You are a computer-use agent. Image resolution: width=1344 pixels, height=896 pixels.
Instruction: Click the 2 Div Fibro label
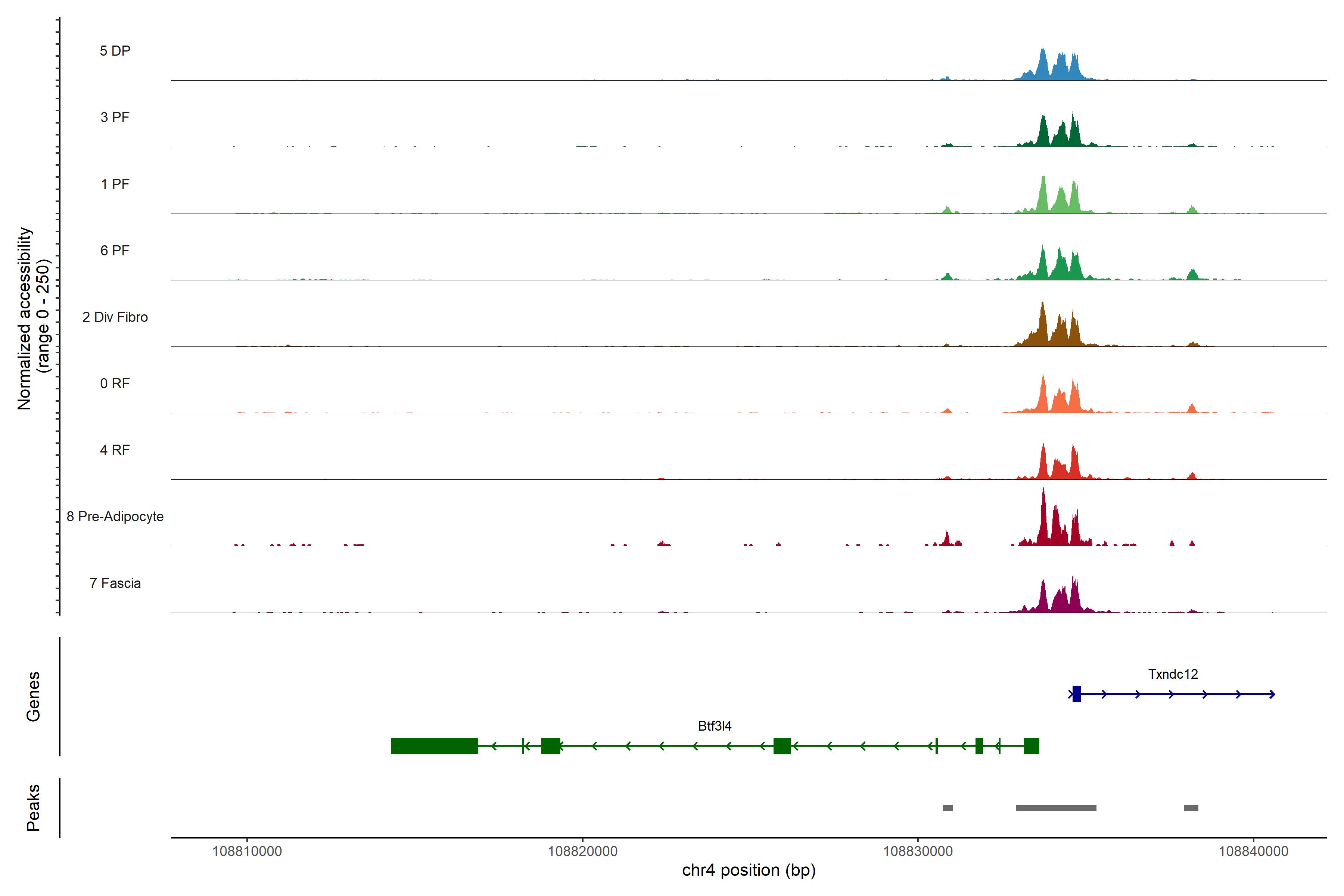pyautogui.click(x=115, y=317)
